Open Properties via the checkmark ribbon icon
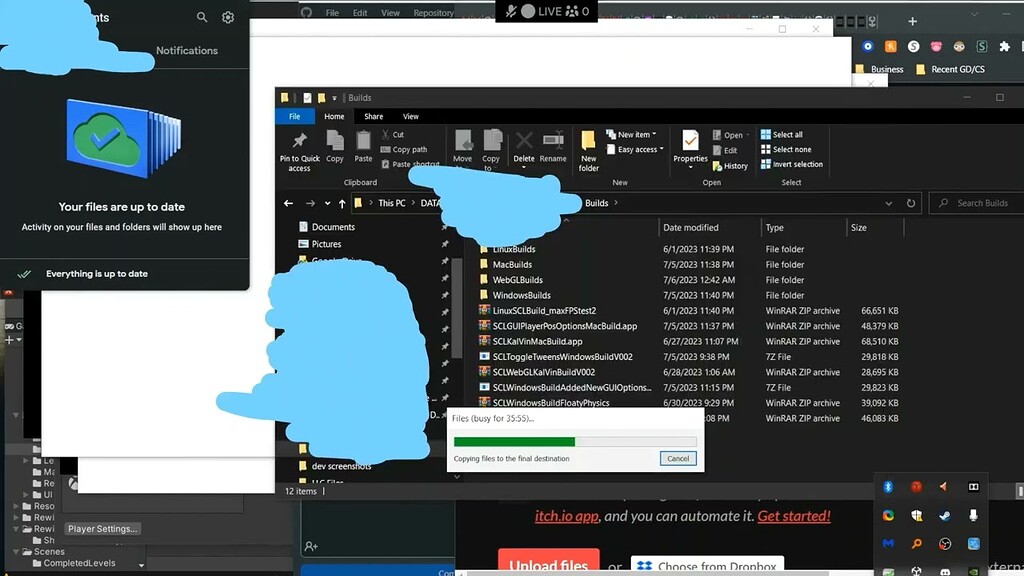 click(690, 148)
